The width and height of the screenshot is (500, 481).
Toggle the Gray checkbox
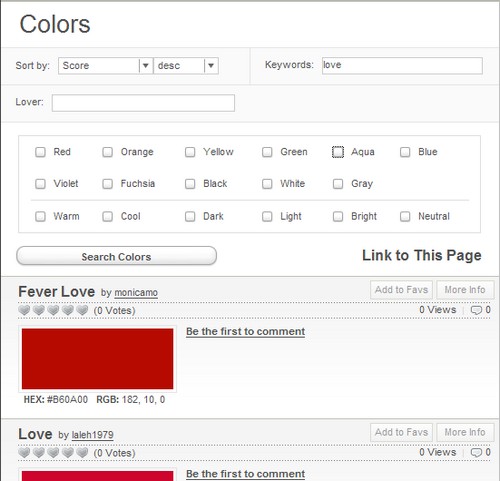(338, 184)
